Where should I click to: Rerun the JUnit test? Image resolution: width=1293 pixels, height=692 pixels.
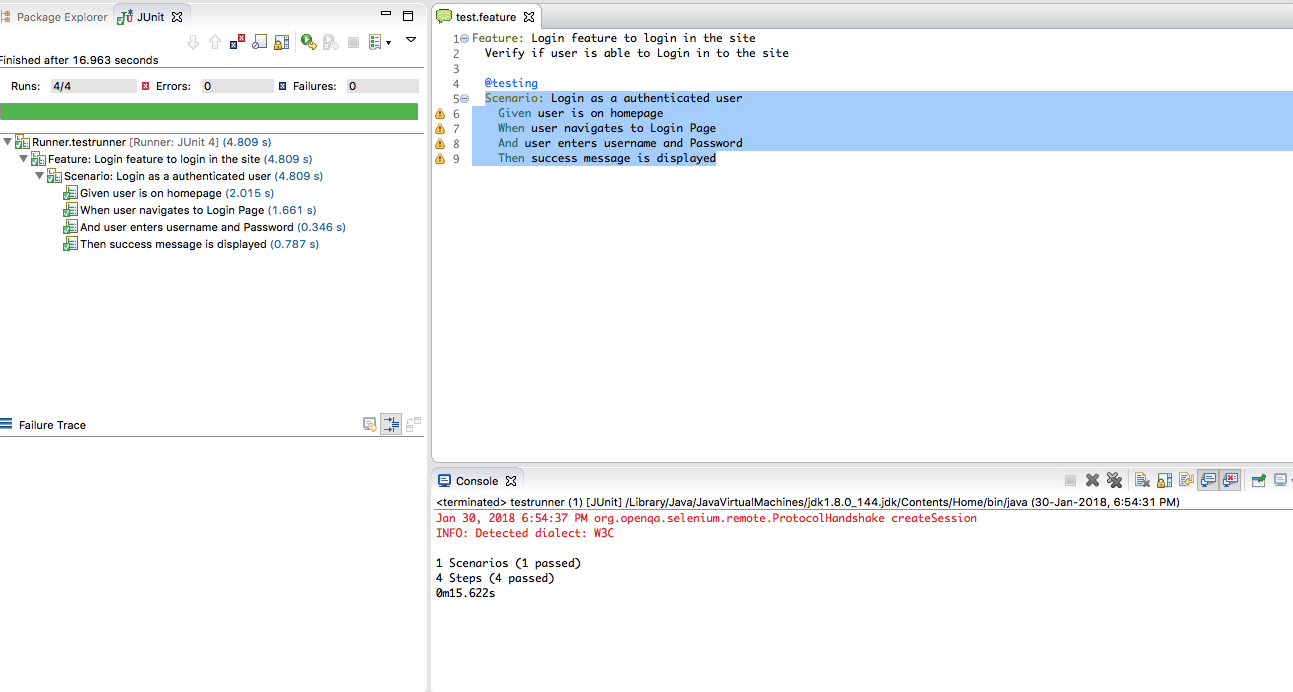coord(308,40)
